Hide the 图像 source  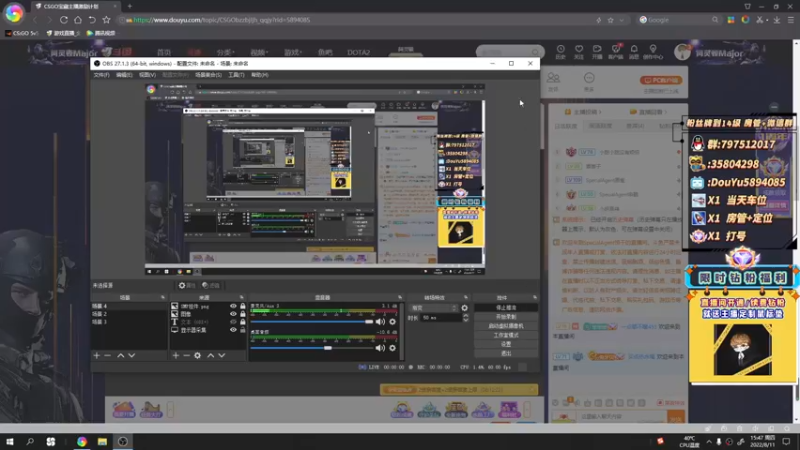point(233,314)
